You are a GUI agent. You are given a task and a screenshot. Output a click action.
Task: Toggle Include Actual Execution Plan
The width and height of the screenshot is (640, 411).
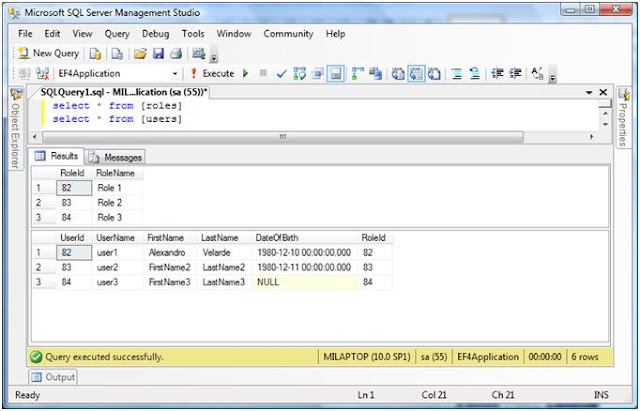(358, 74)
